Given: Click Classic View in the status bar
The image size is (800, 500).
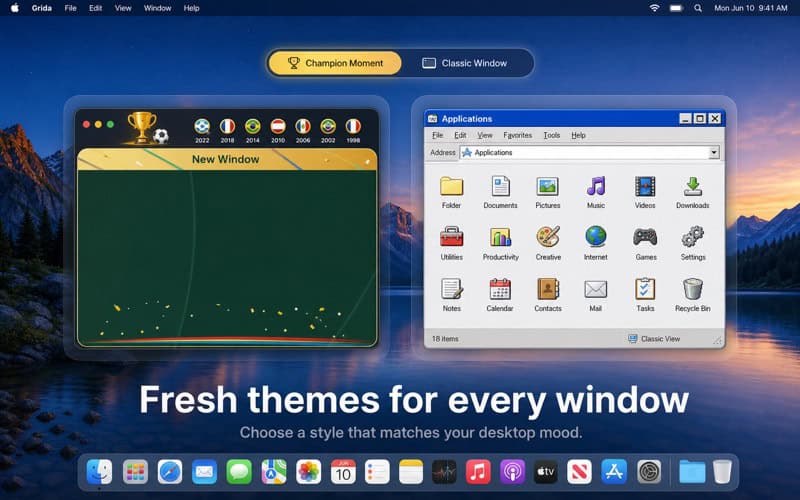Looking at the screenshot, I should (x=654, y=339).
